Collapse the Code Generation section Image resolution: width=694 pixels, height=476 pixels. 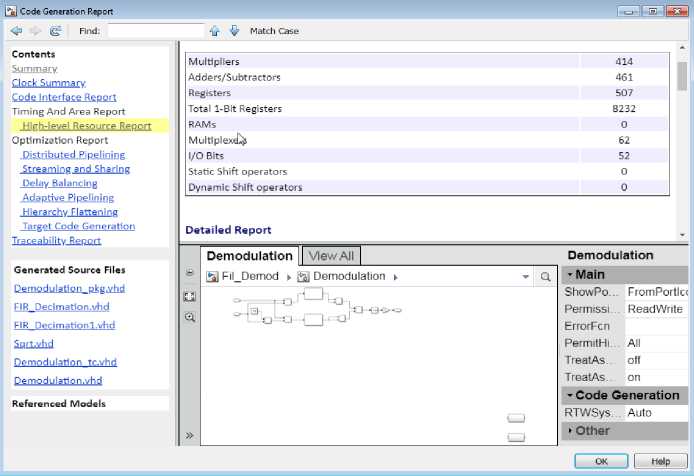[x=571, y=395]
